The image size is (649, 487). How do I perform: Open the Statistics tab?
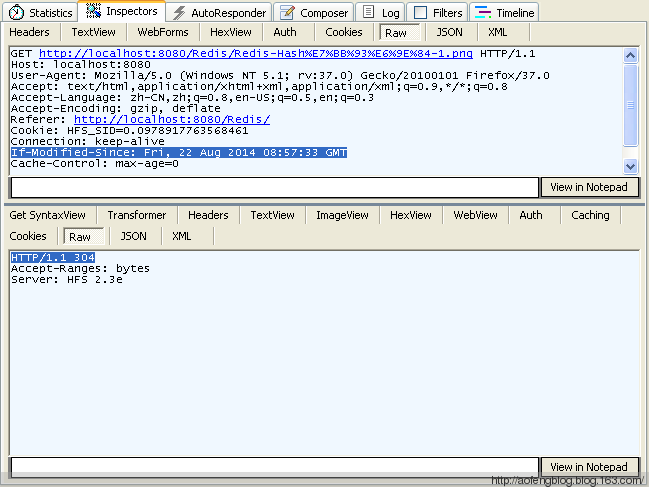click(x=42, y=13)
